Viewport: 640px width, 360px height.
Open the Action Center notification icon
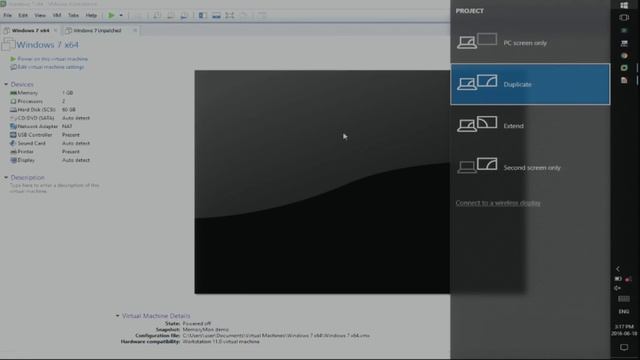click(624, 347)
